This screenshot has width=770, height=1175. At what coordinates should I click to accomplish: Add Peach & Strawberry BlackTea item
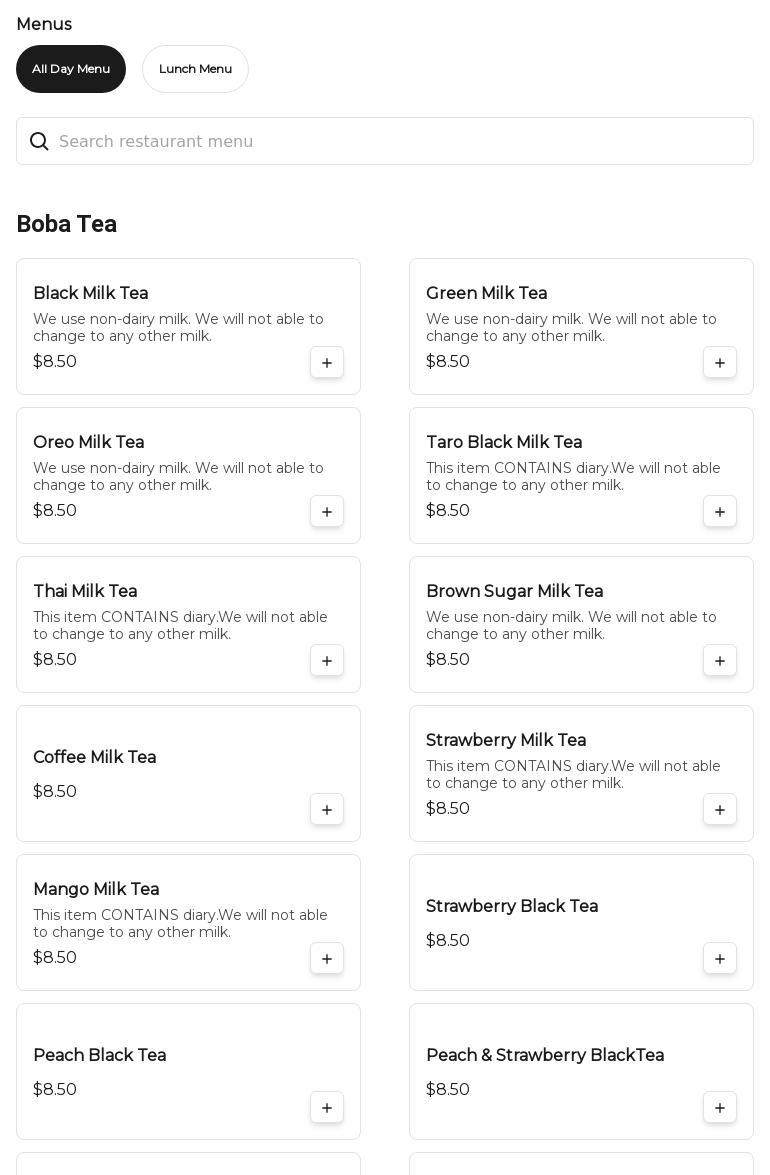[x=720, y=1107]
